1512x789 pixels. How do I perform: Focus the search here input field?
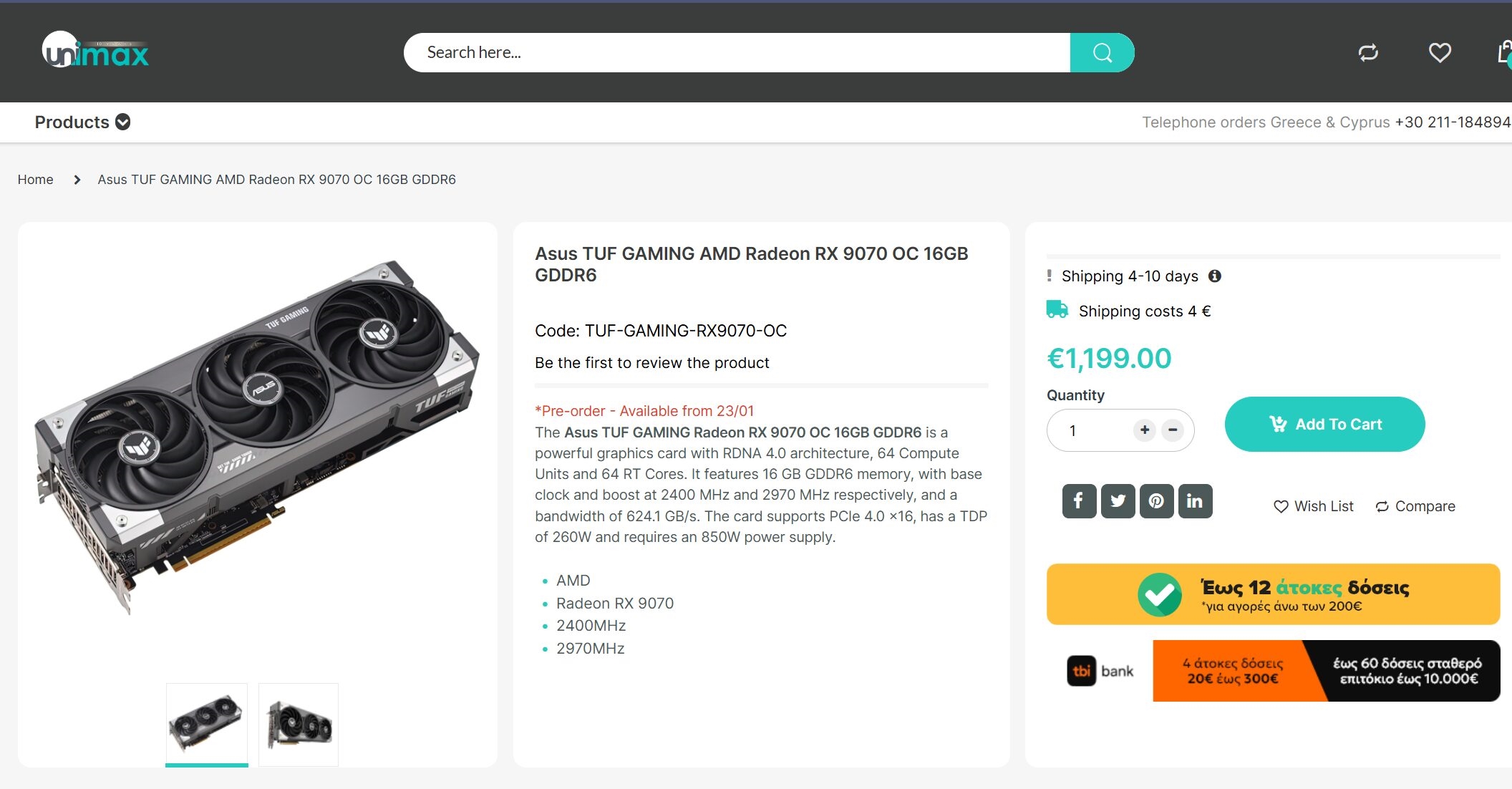(737, 52)
